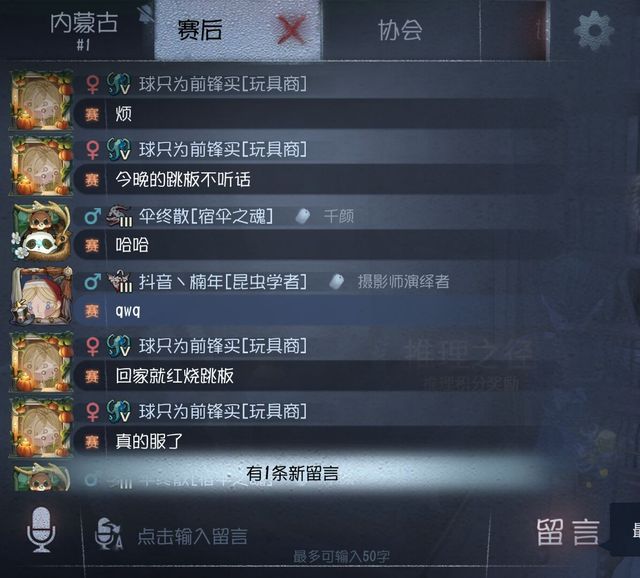The image size is (640, 578).
Task: Close the 赛后 chat tab with red X
Action: coord(291,29)
